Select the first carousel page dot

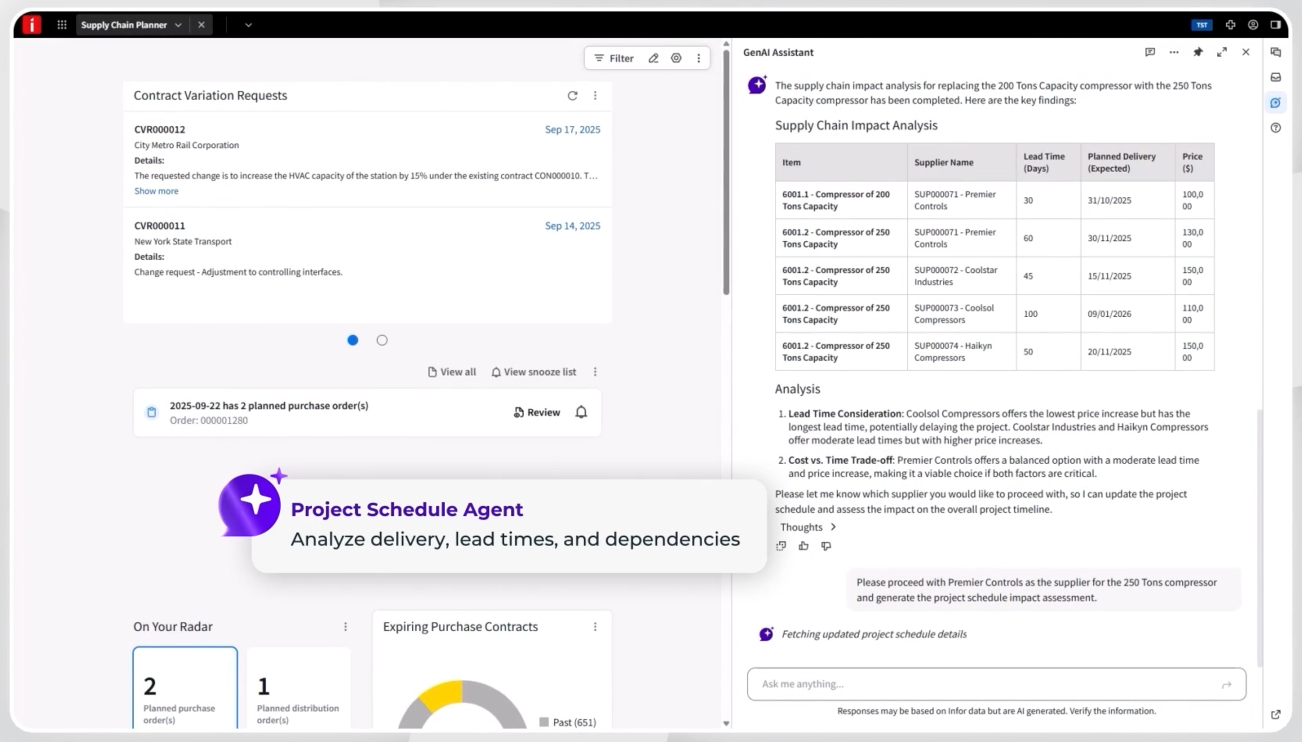(352, 340)
